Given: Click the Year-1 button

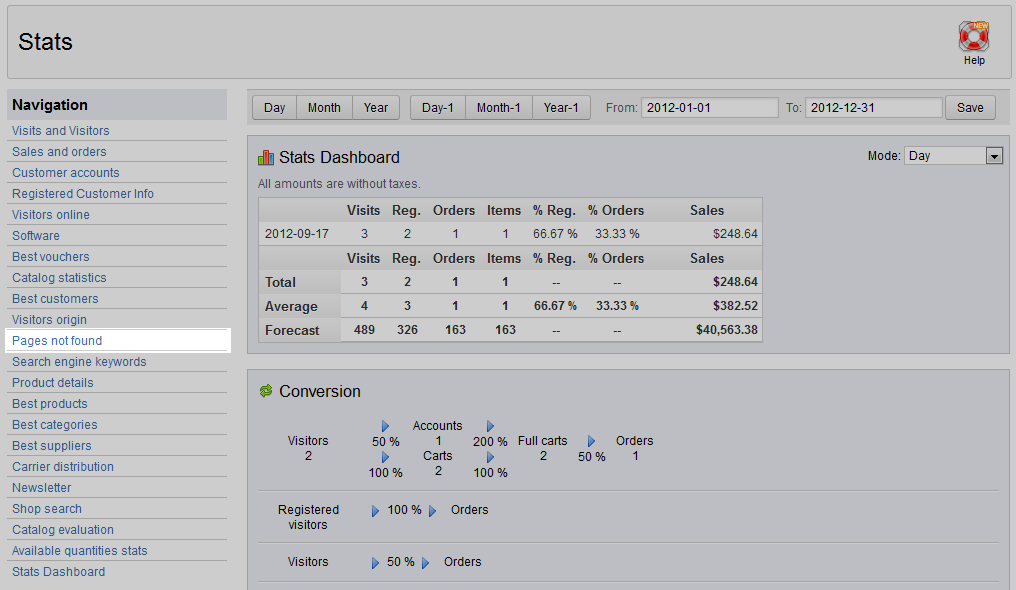Looking at the screenshot, I should (x=561, y=108).
